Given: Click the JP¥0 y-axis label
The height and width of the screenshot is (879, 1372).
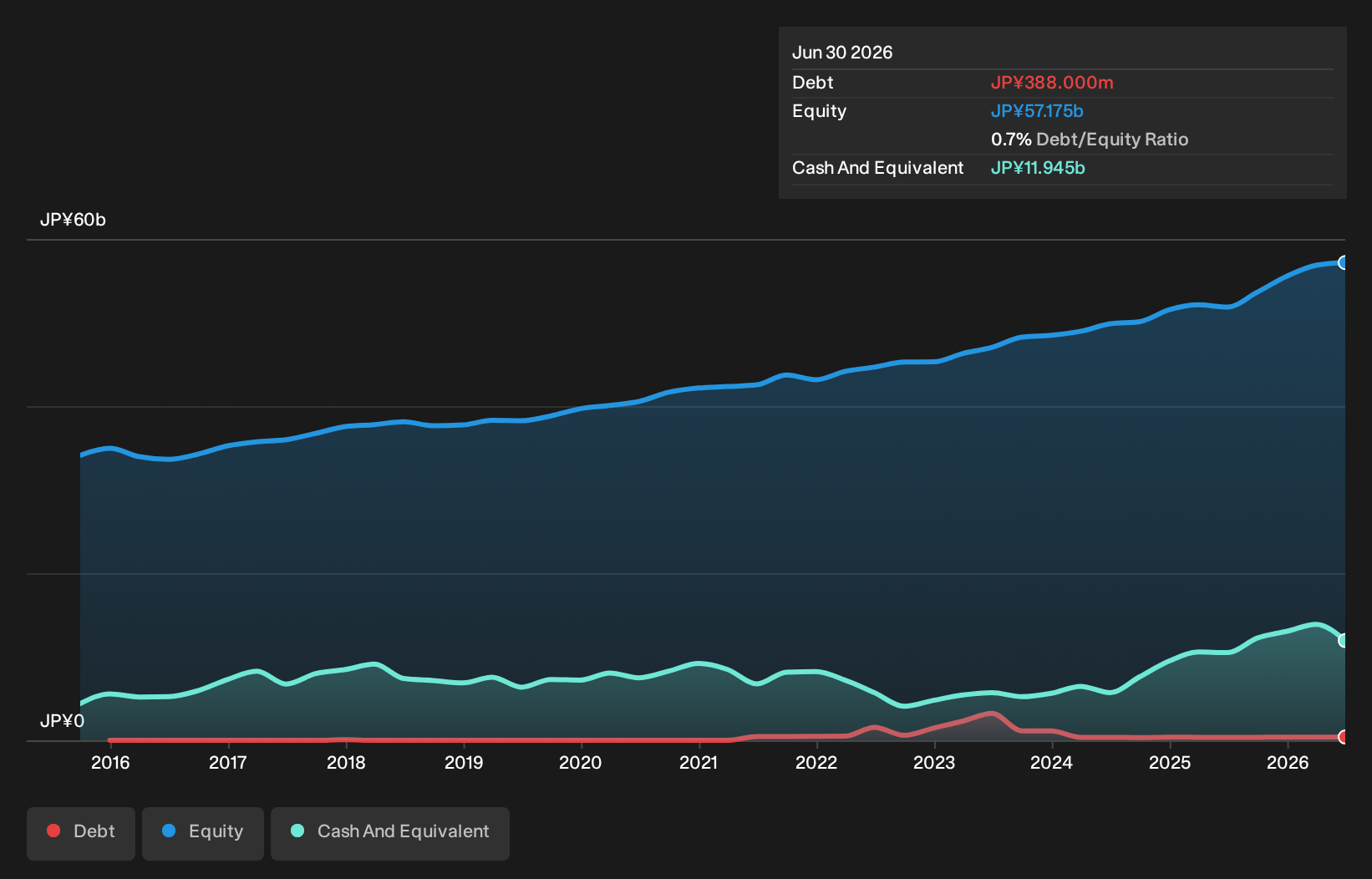Looking at the screenshot, I should coord(62,721).
